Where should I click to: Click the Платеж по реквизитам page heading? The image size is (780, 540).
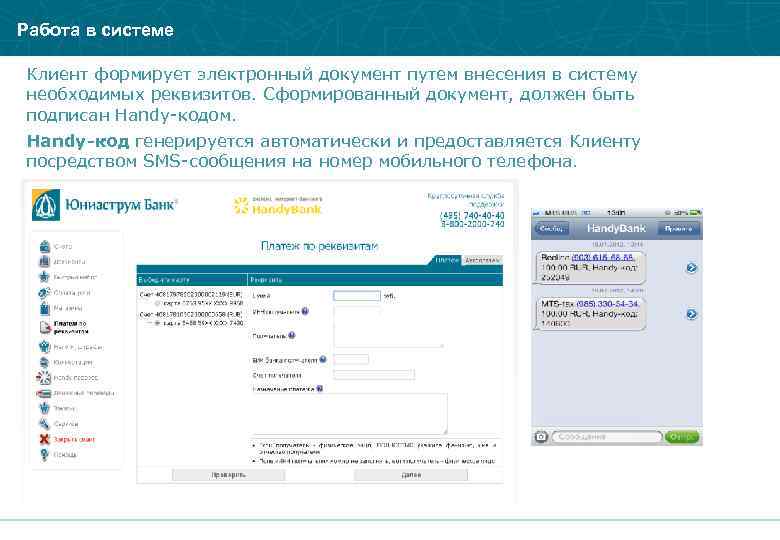pos(319,246)
